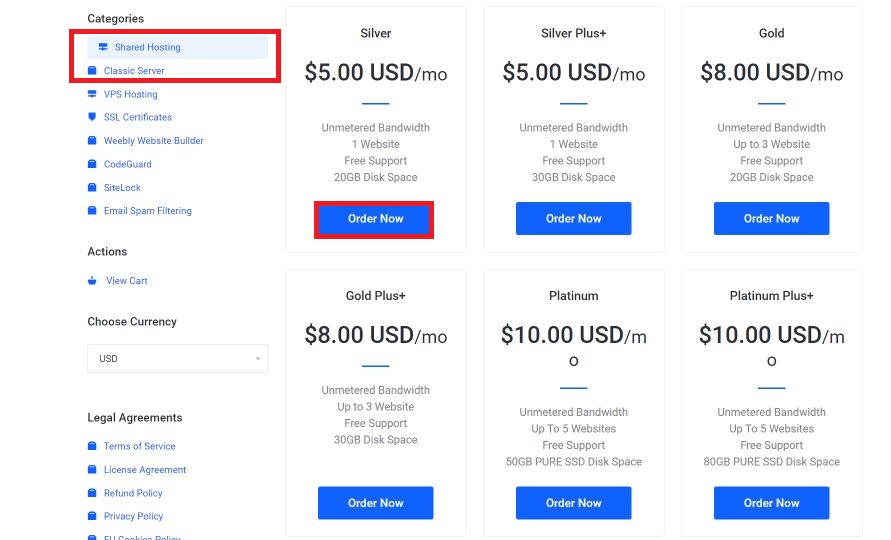Click Order Now for the Gold plan

pyautogui.click(x=772, y=218)
